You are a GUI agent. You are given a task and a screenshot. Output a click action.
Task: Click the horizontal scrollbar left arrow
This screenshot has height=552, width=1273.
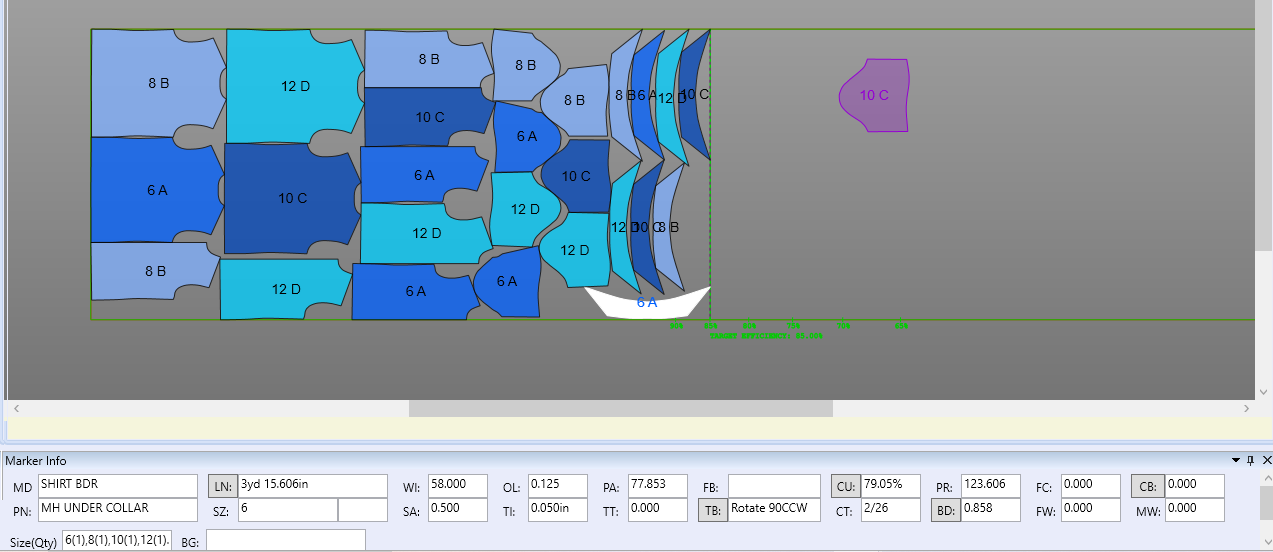tap(15, 408)
